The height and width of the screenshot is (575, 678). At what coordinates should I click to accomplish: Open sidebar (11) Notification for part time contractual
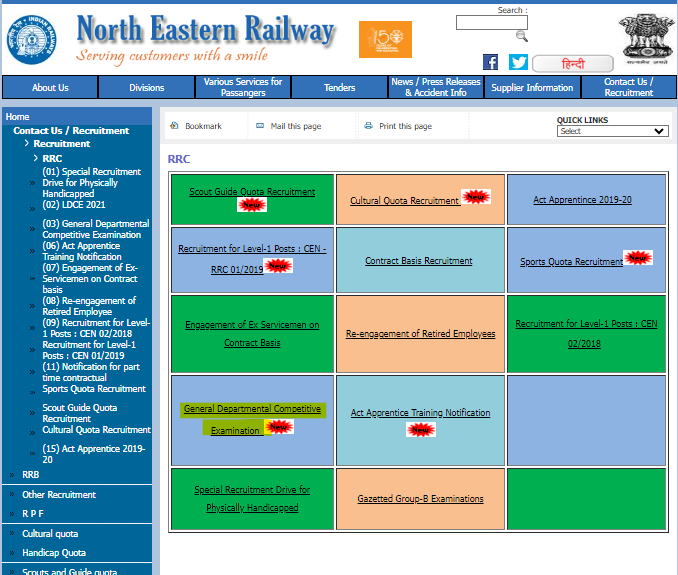click(x=91, y=372)
